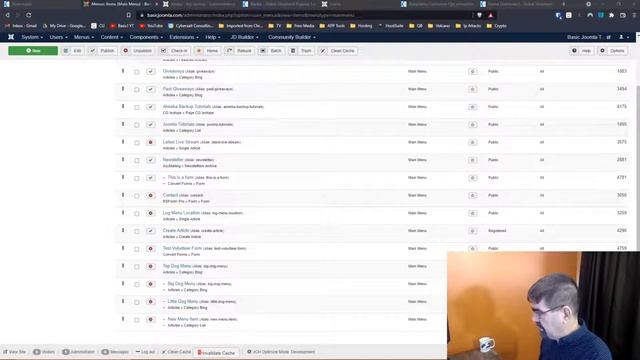The image size is (640, 360).
Task: Click the Joomla logo in admin menu
Action: pos(11,37)
